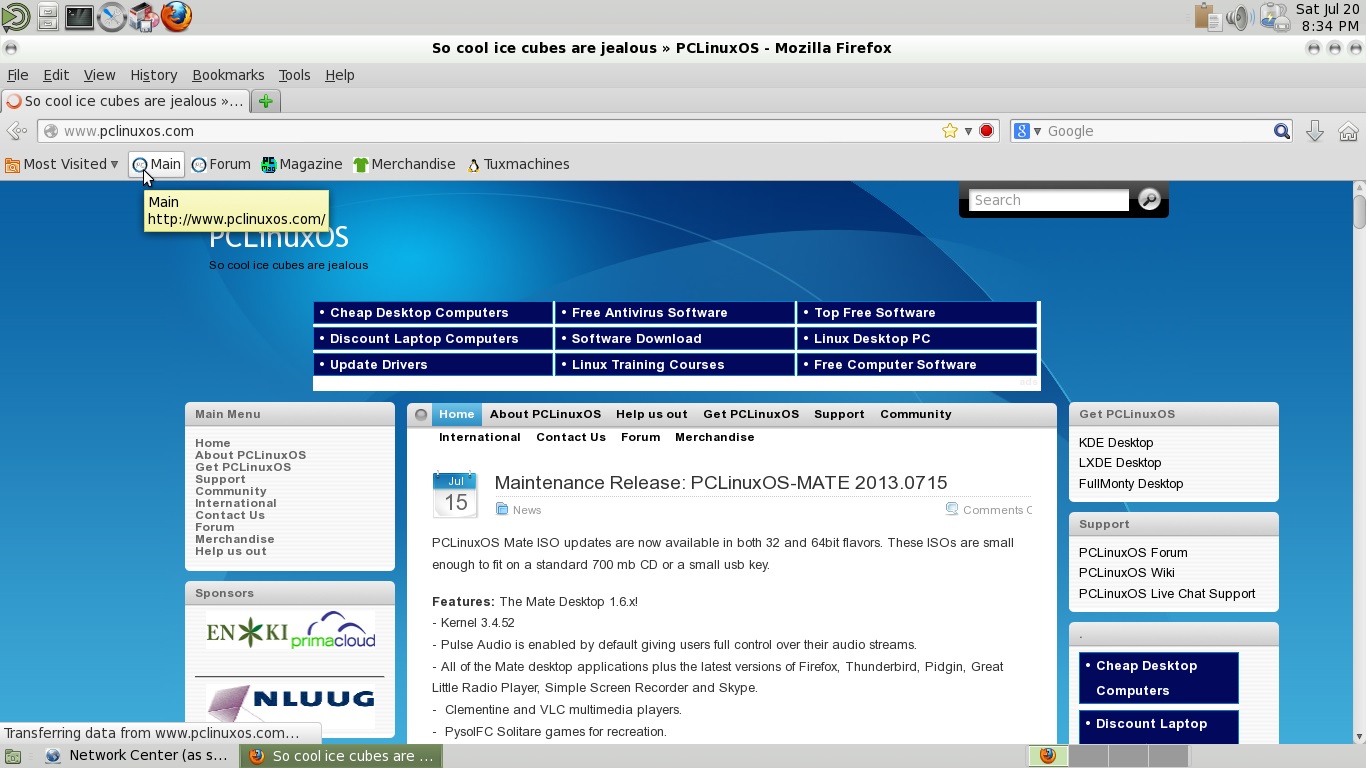This screenshot has height=768, width=1366.
Task: Open KDE Desktop download link
Action: (1116, 443)
